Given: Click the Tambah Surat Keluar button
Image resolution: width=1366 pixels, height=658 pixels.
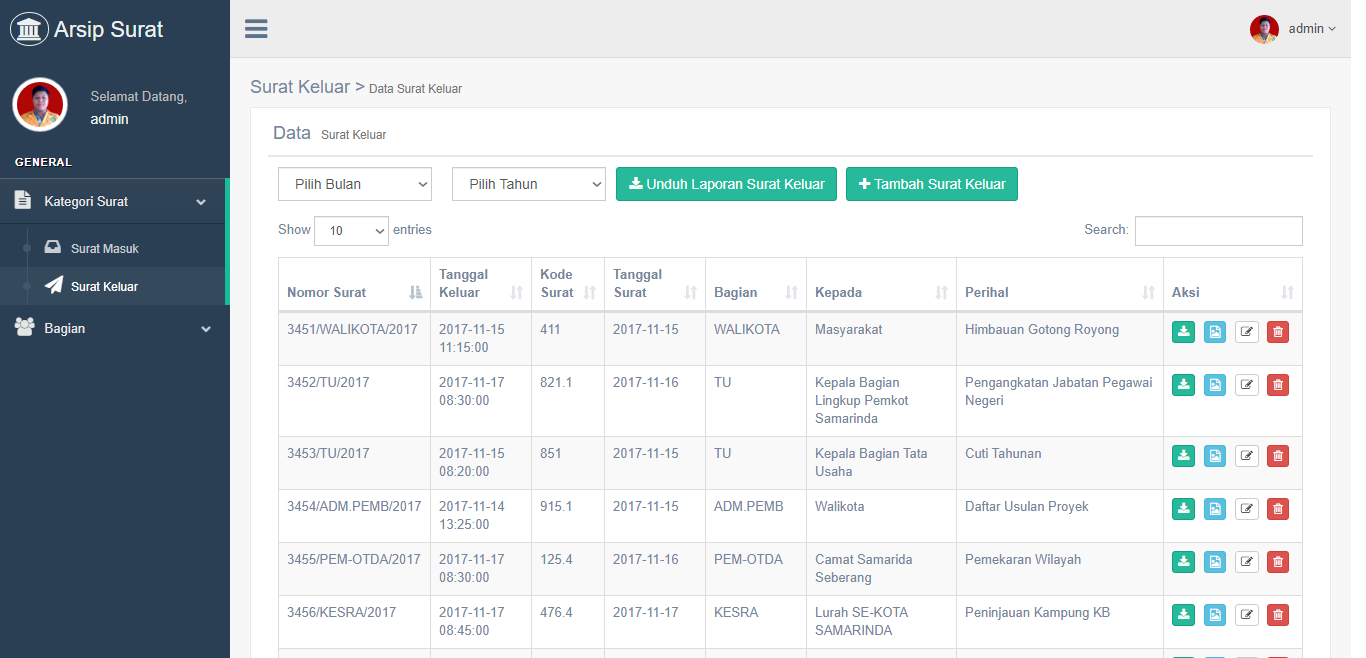Looking at the screenshot, I should [x=931, y=184].
